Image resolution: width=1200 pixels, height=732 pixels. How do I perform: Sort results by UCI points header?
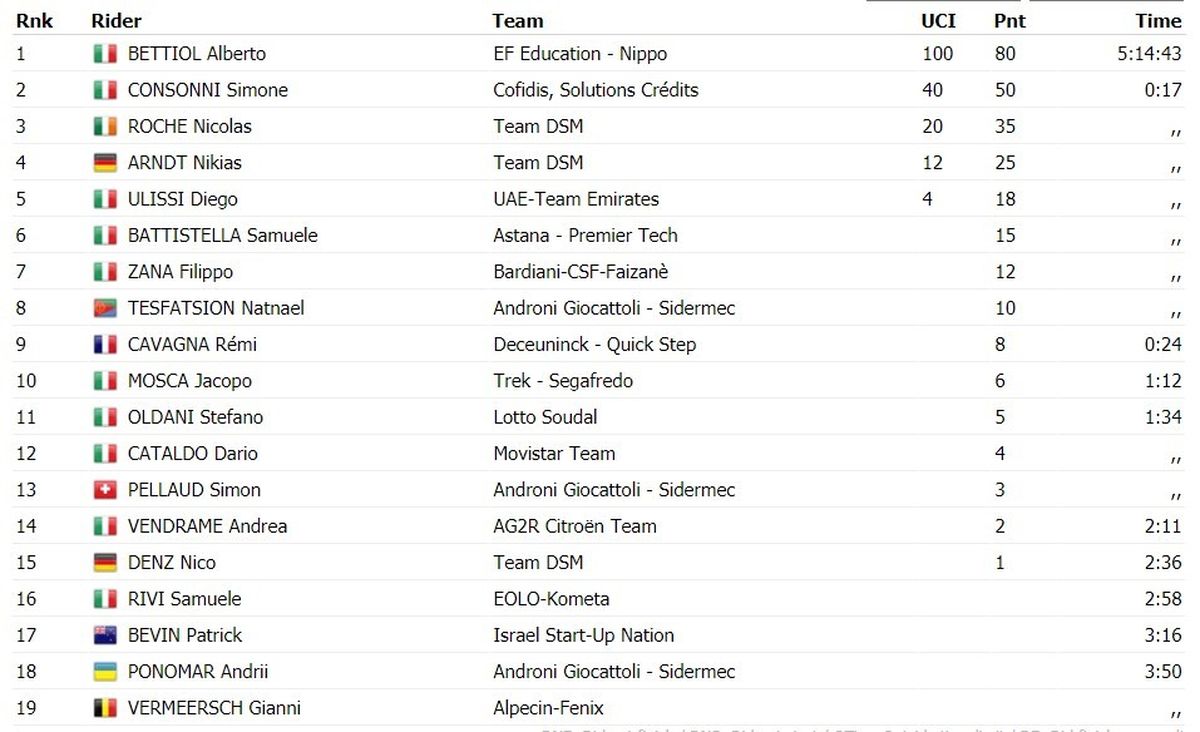(937, 21)
